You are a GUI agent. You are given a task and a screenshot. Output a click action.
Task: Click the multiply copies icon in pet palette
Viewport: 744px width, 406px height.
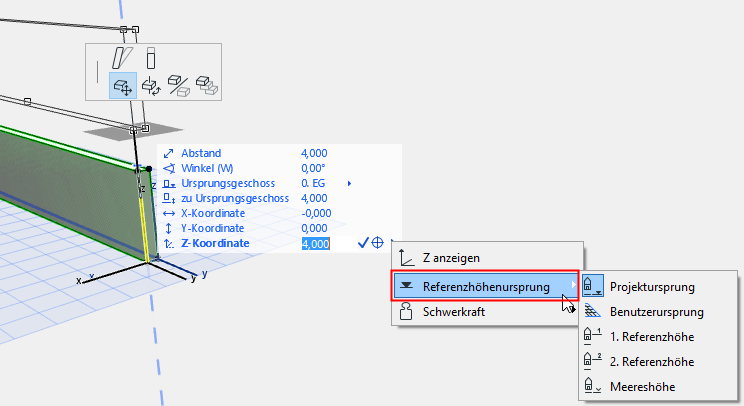point(206,86)
